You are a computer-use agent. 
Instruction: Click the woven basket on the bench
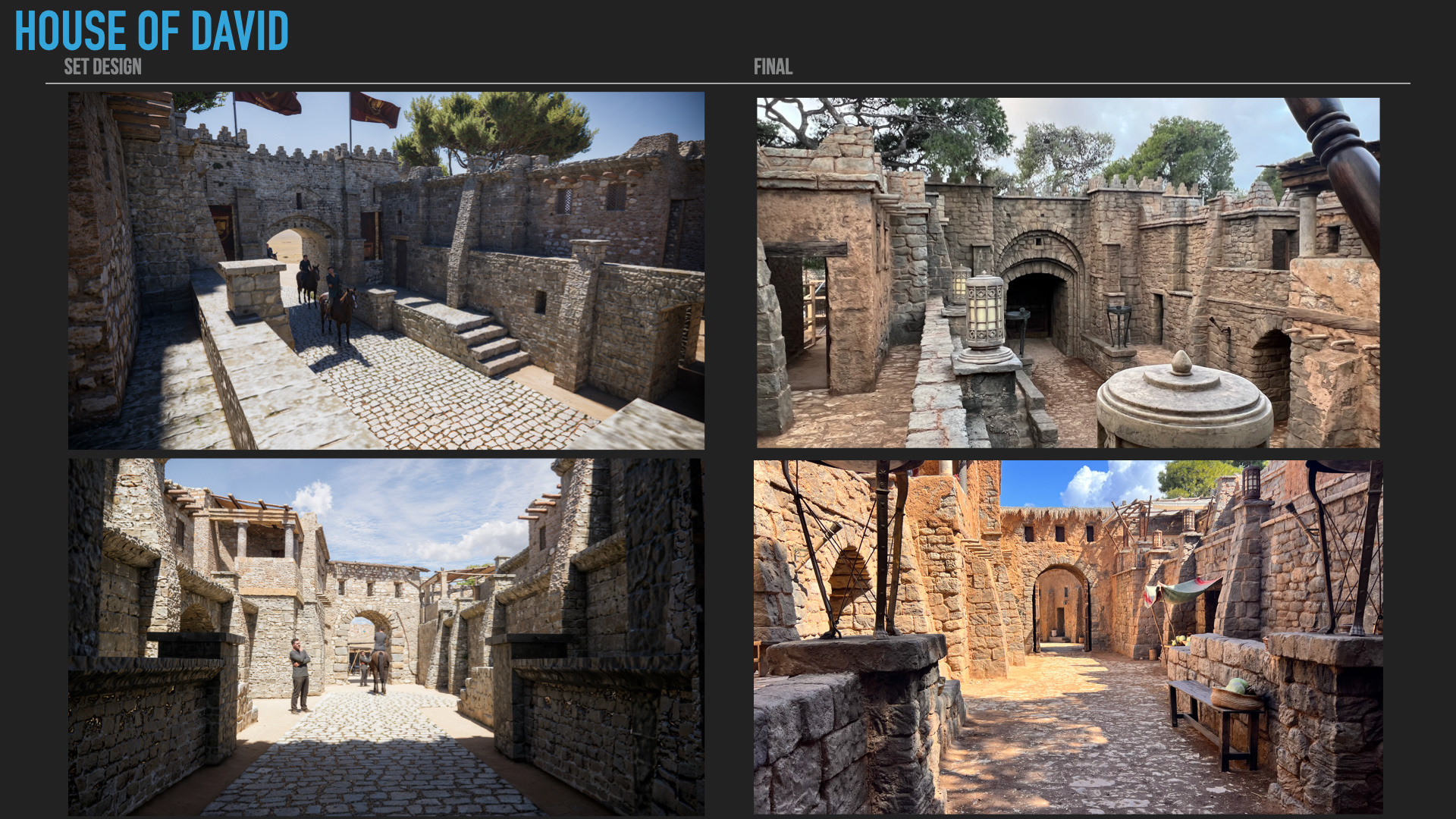click(1237, 697)
